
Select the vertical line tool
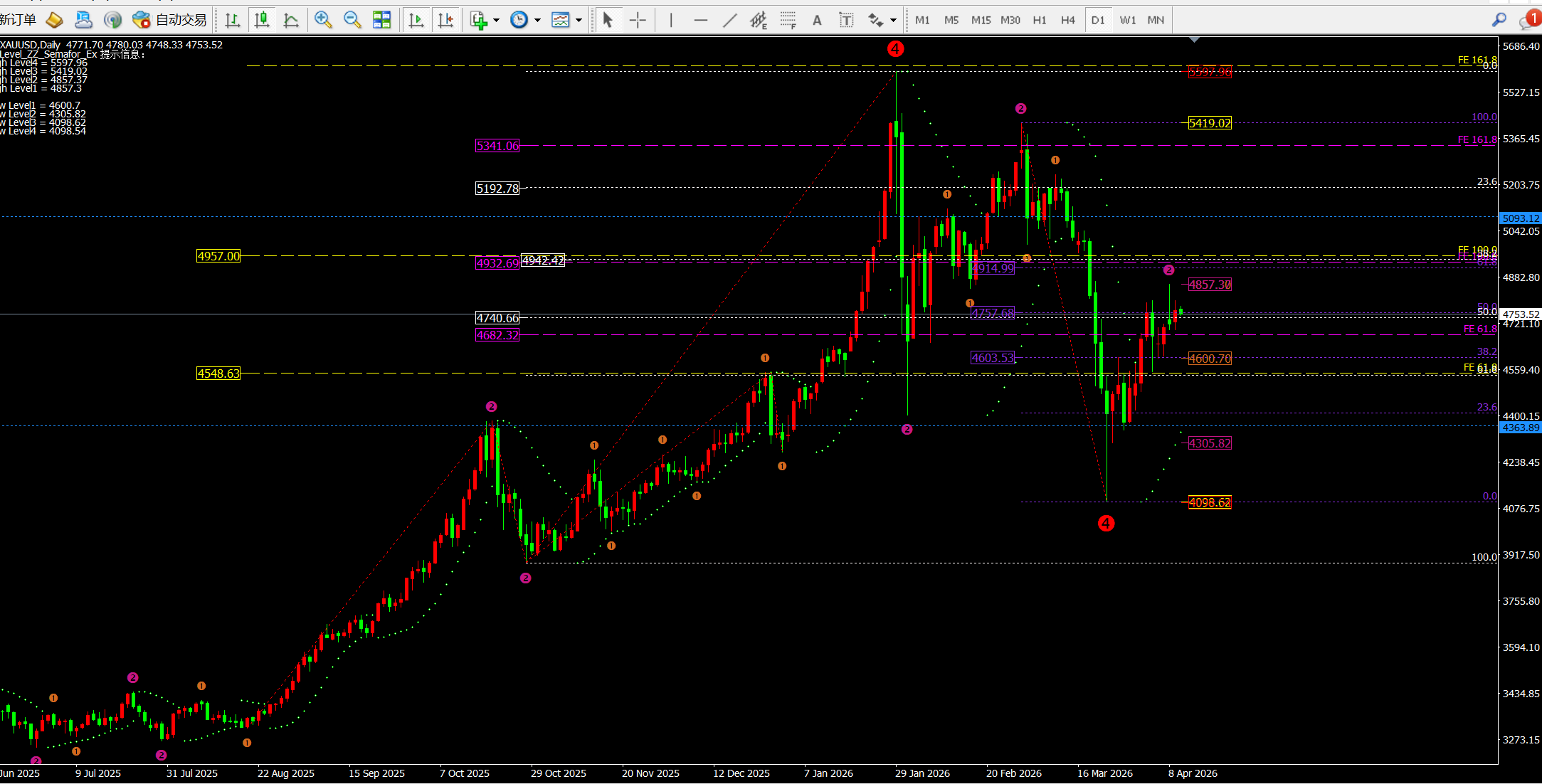point(671,20)
